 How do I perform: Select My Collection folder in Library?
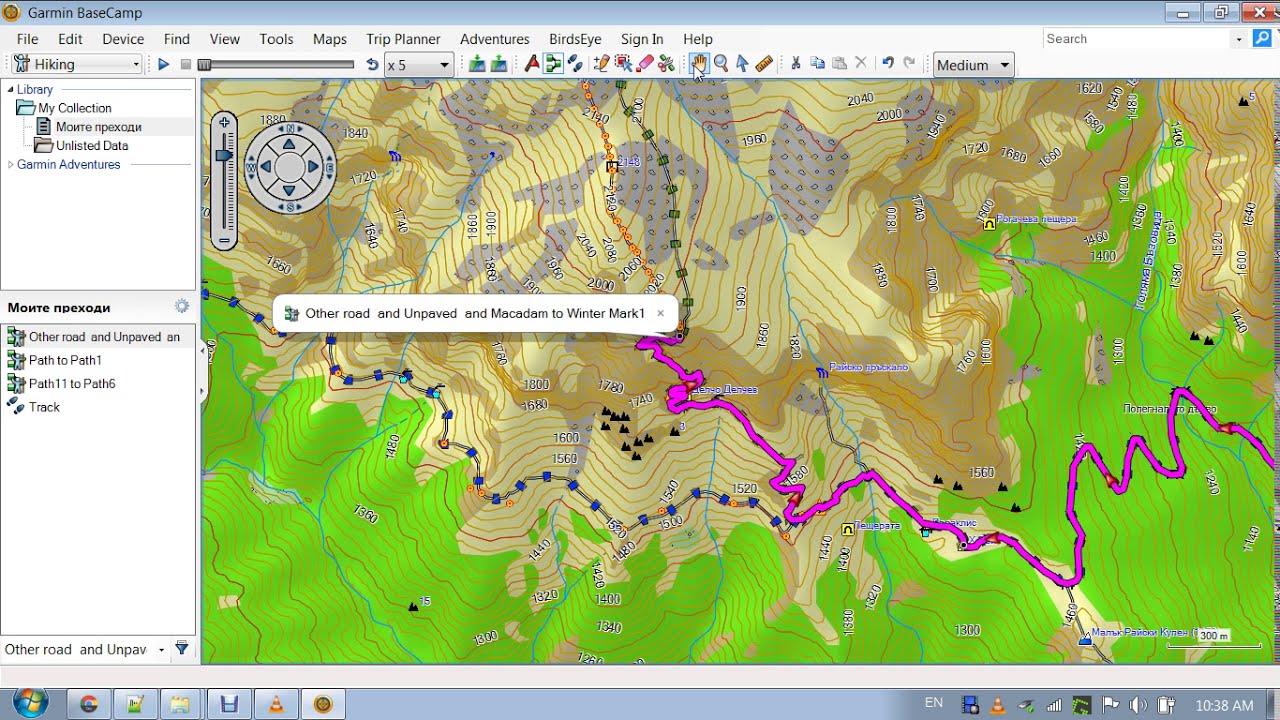[66, 108]
